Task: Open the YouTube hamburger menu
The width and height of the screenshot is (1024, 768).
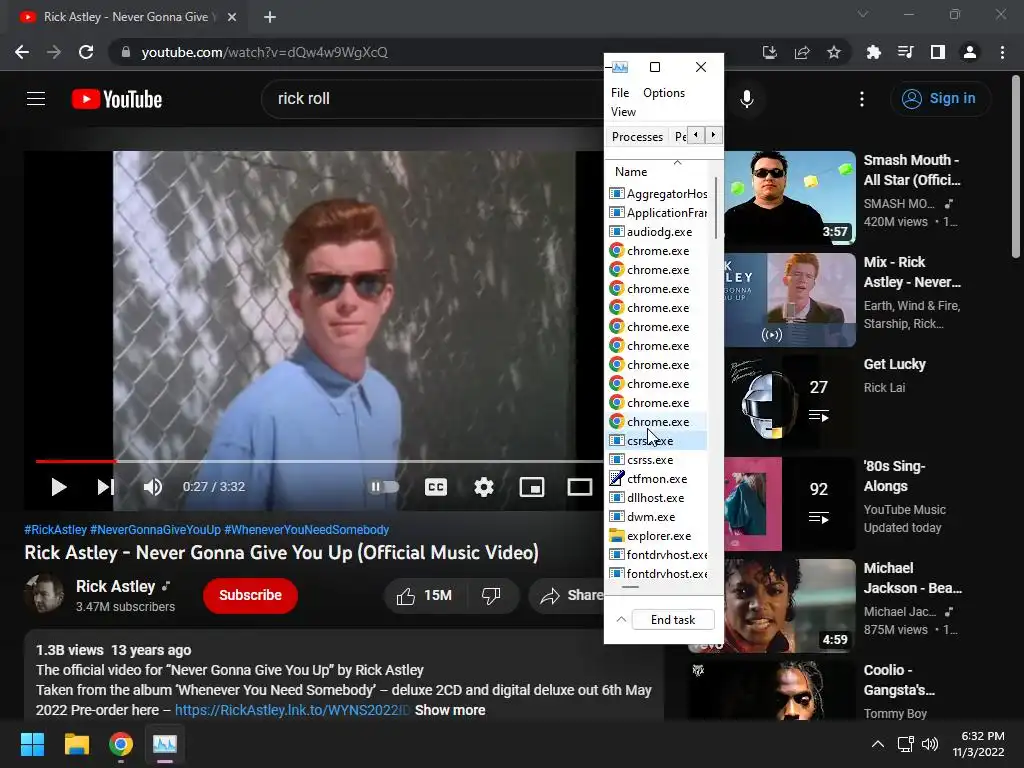Action: point(36,99)
